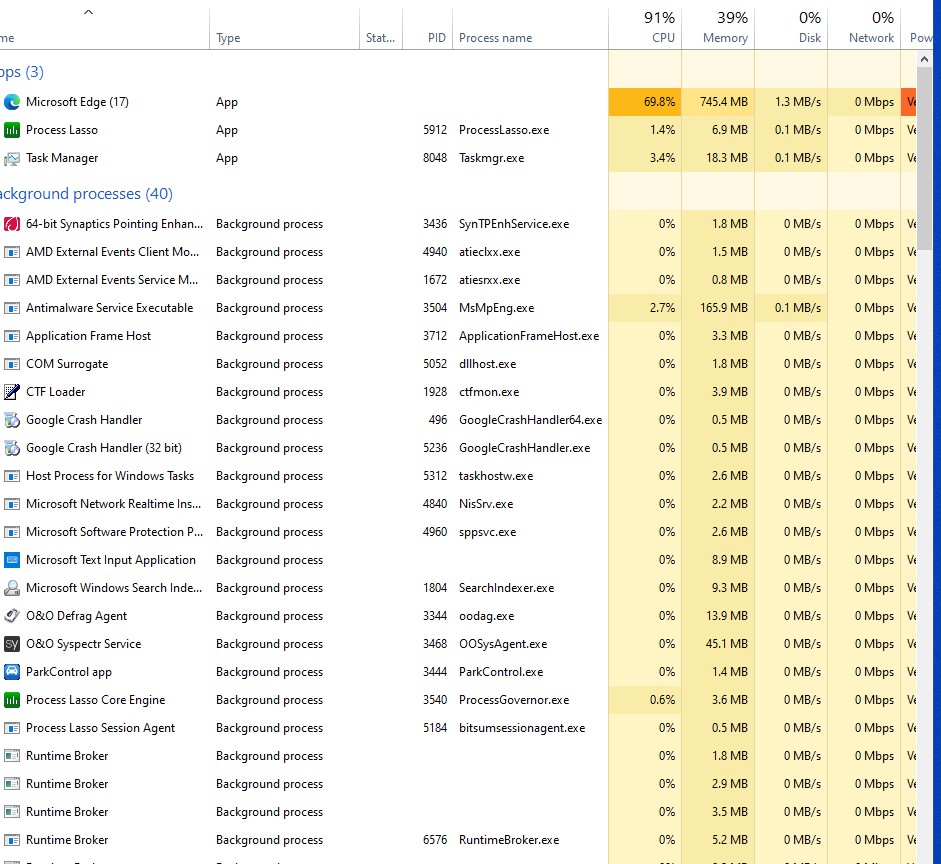Screen dimensions: 941x864
Task: Click the scrollbar up arrow
Action: (924, 59)
